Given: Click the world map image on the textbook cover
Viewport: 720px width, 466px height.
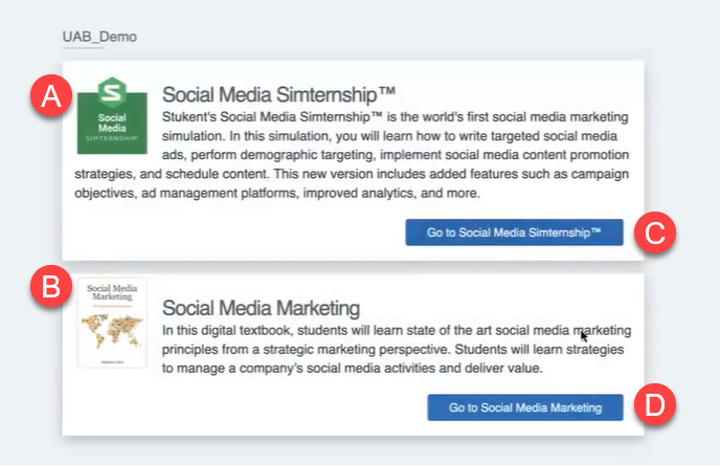Looking at the screenshot, I should [112, 330].
